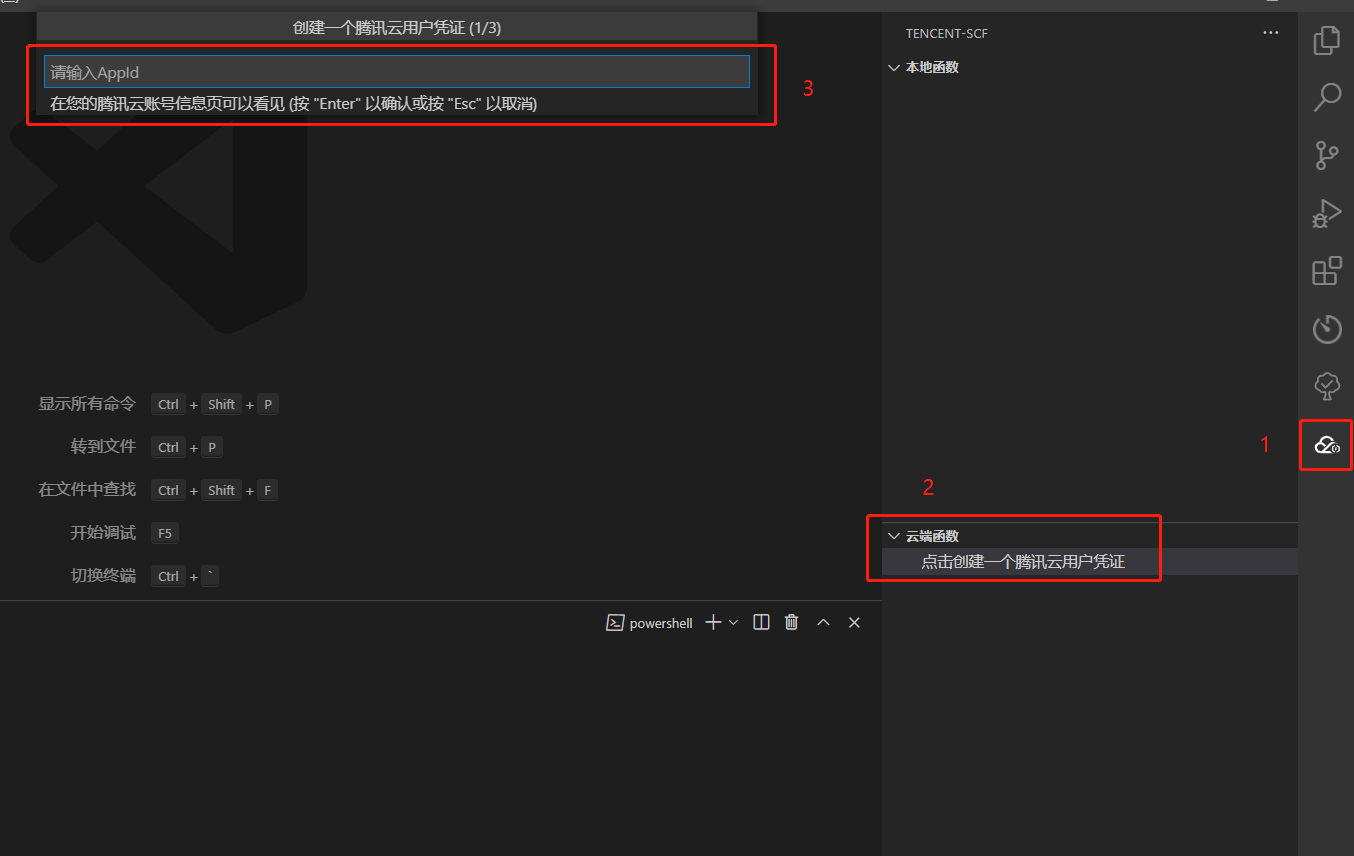Open the Search magnifier in activity bar
The image size is (1354, 856).
1327,97
